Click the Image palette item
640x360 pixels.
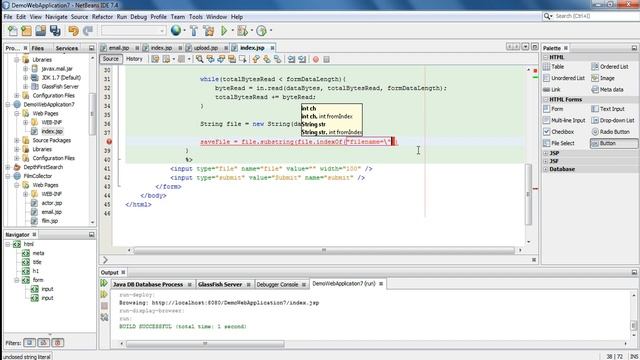[603, 78]
